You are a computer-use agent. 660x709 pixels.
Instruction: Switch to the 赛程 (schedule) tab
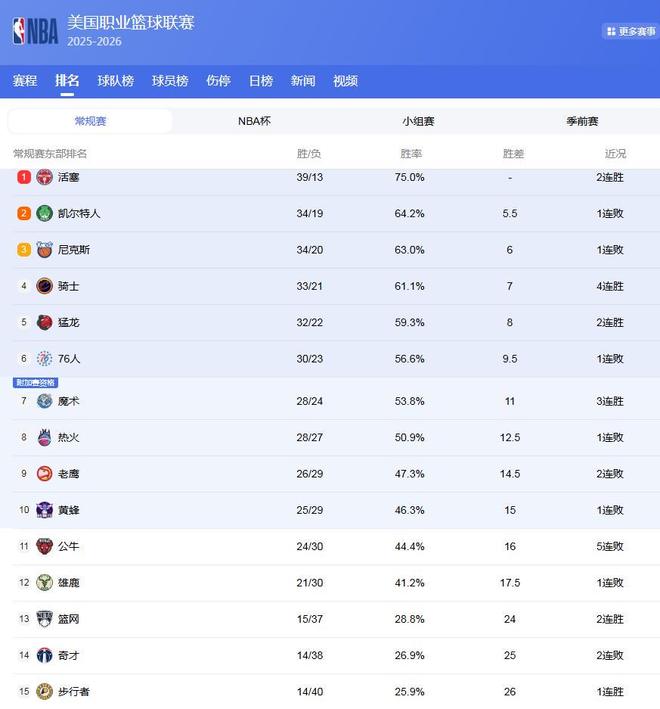coord(25,81)
